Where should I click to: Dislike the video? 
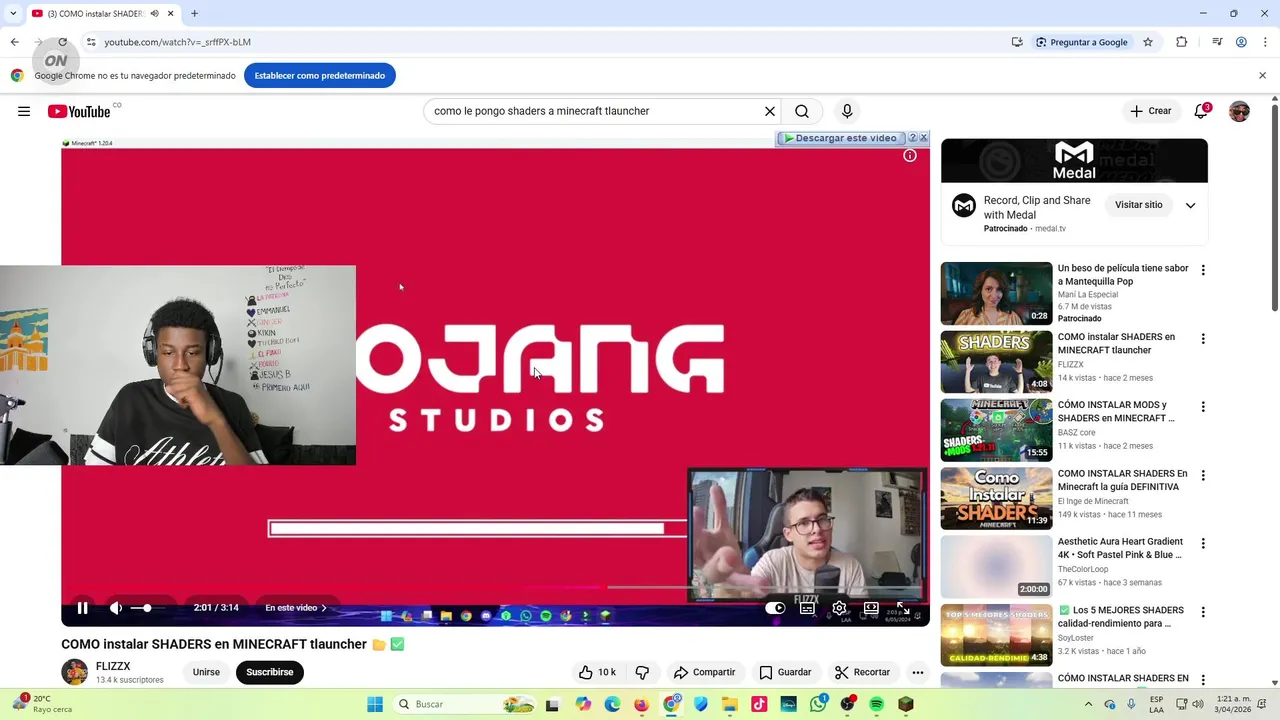(x=642, y=672)
